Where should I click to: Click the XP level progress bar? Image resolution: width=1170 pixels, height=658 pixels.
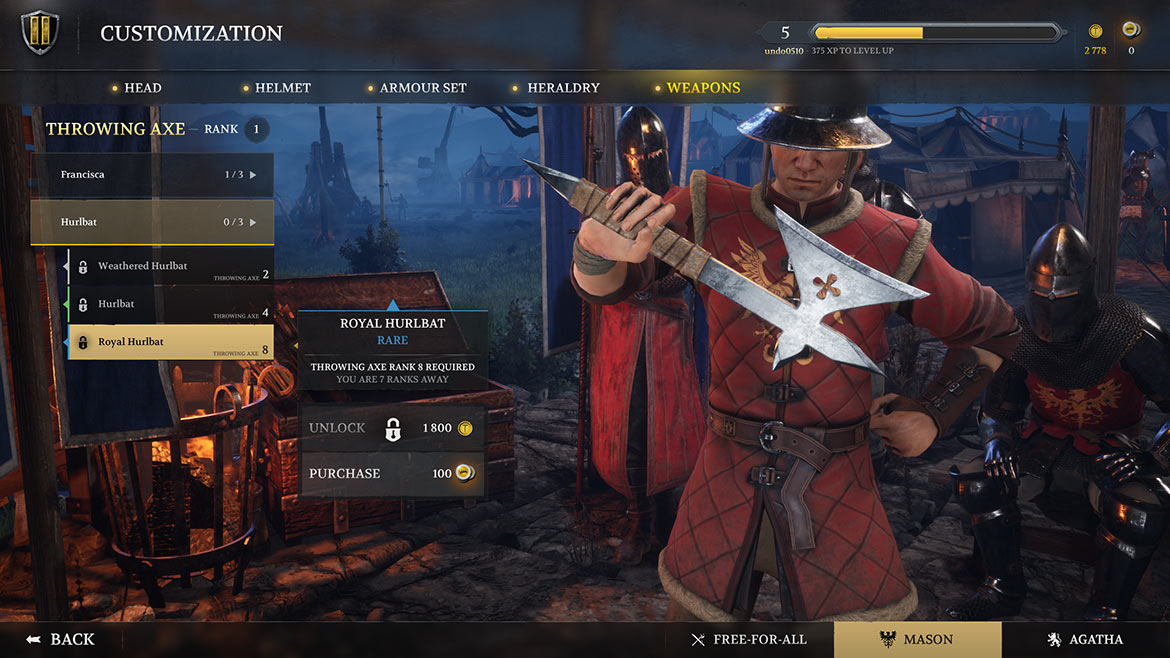[936, 33]
